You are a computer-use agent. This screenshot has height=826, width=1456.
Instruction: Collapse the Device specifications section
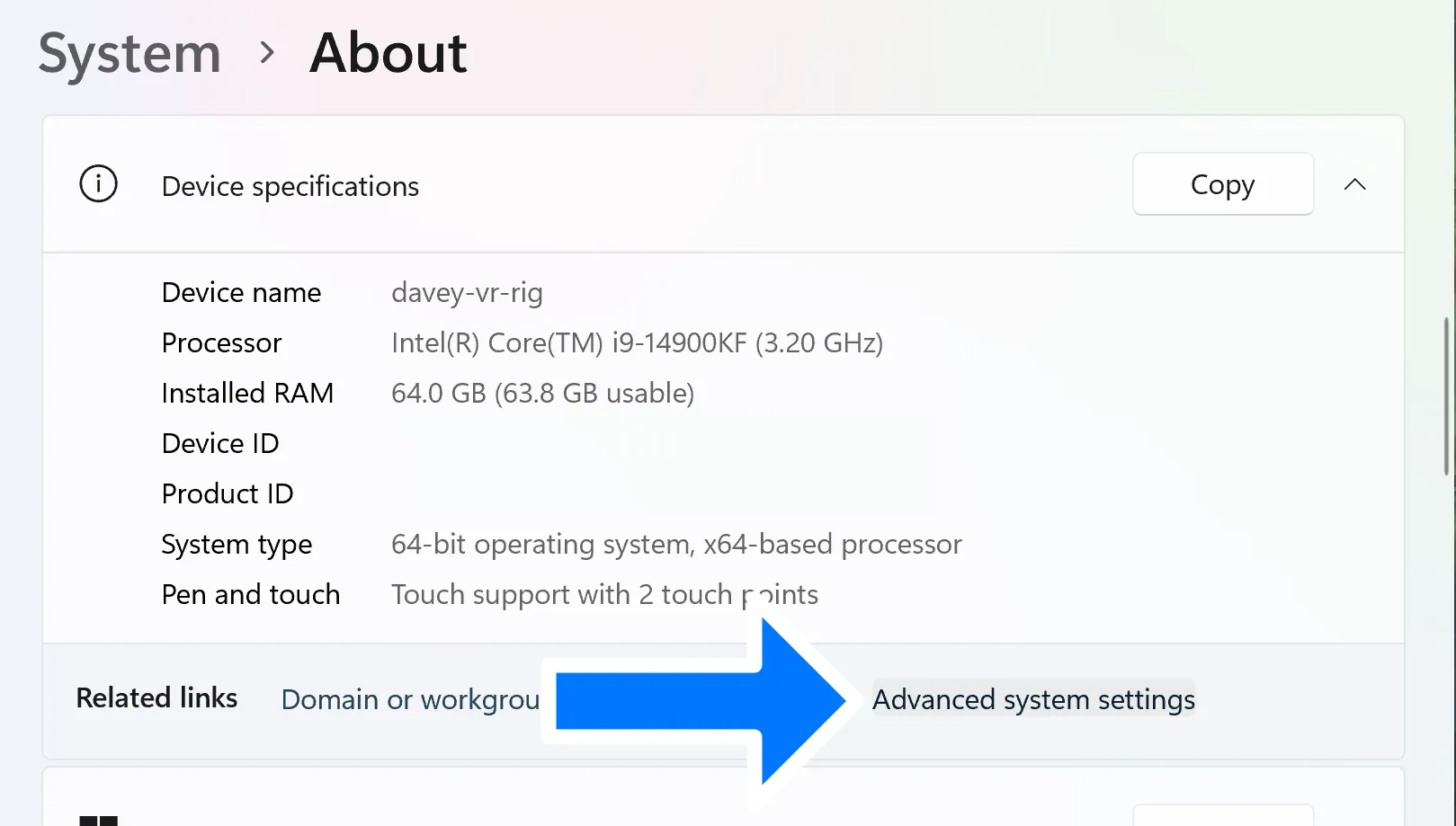(x=1354, y=184)
